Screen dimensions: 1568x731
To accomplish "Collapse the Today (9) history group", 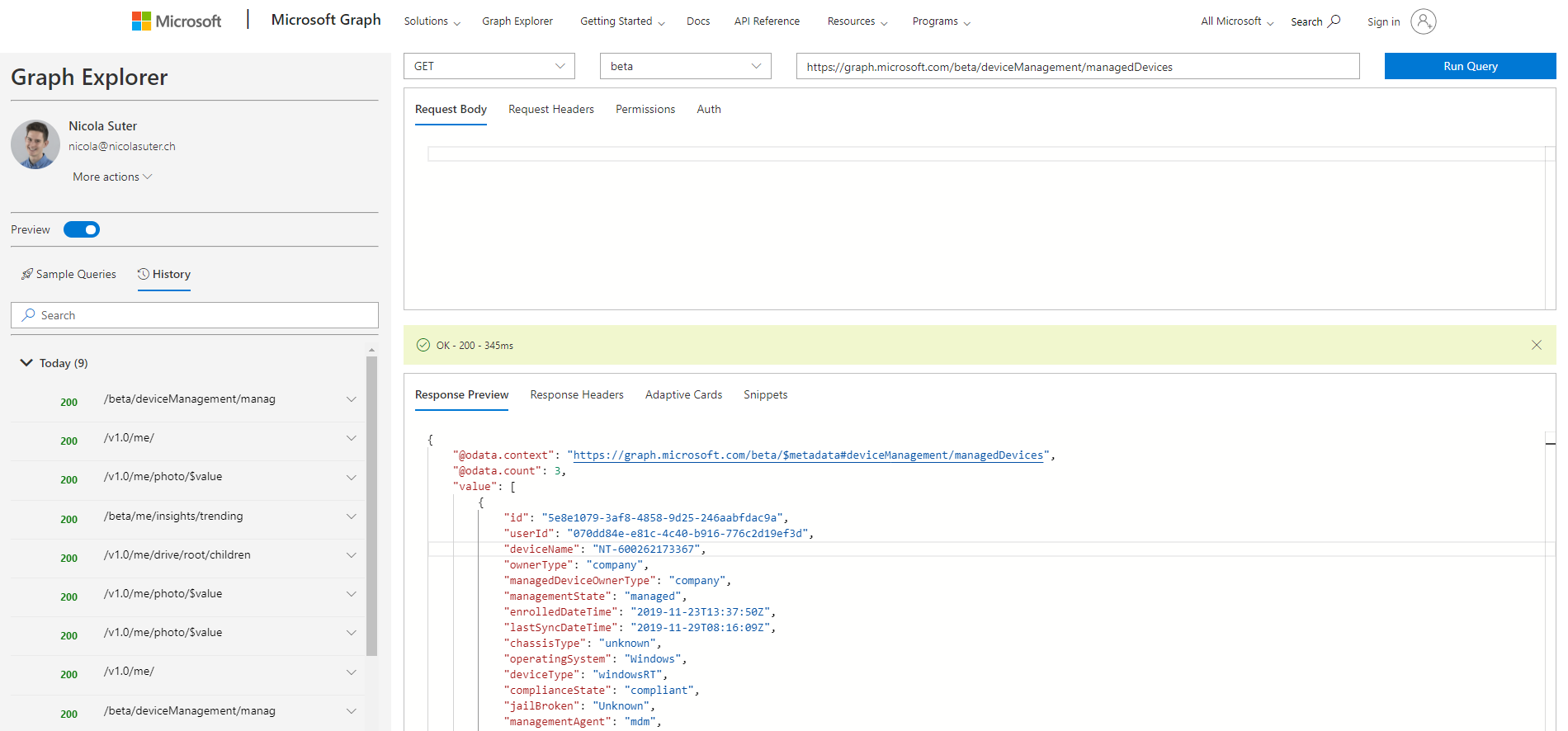I will pos(26,362).
